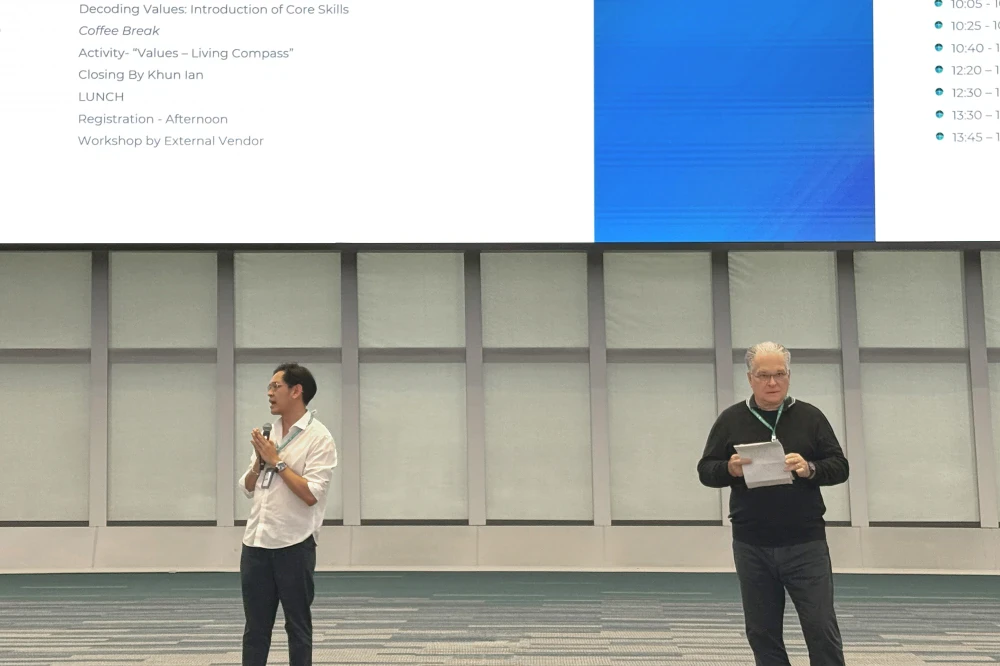Screen dimensions: 1000x666
Task: Click the bullet dot beside 13:30
Action: point(939,114)
